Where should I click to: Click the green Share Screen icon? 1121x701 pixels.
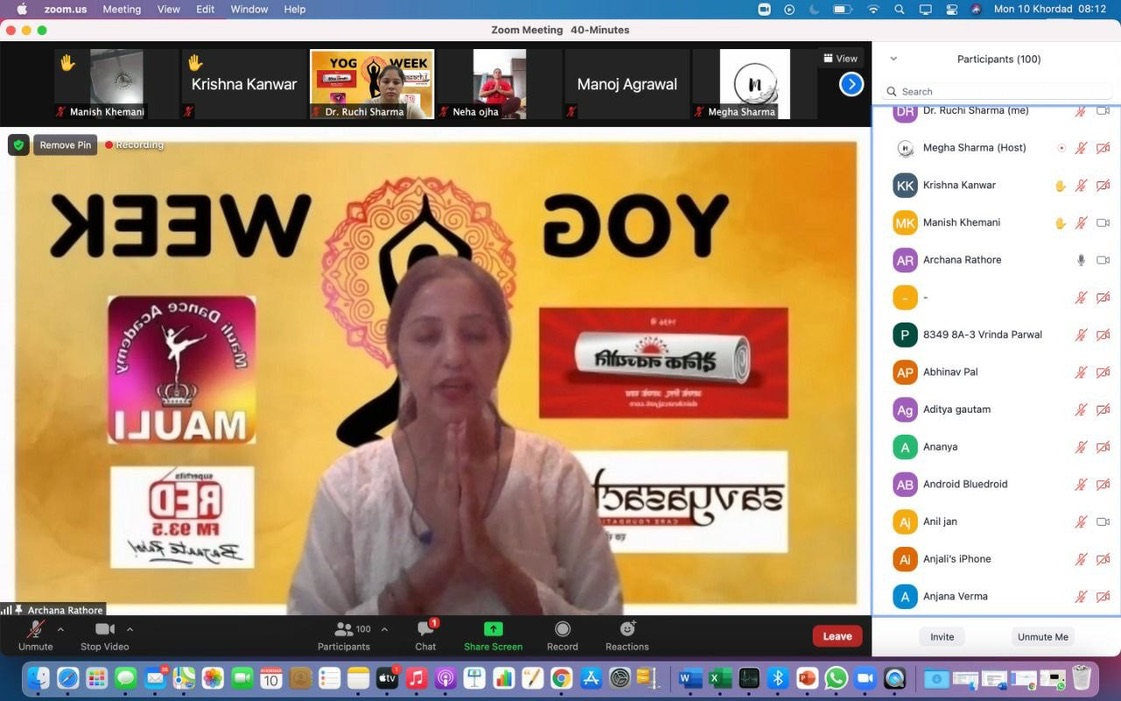[x=493, y=629]
